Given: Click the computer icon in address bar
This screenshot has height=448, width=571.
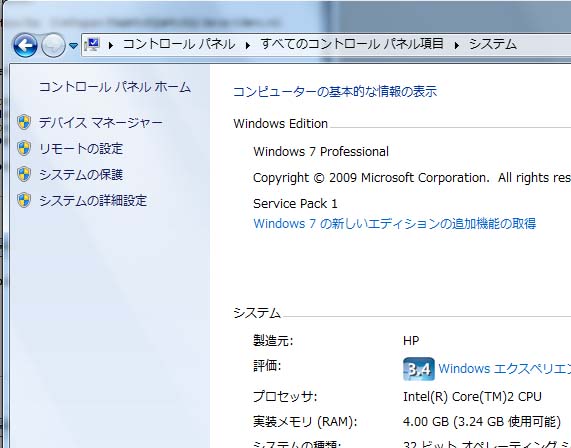Looking at the screenshot, I should 92,45.
